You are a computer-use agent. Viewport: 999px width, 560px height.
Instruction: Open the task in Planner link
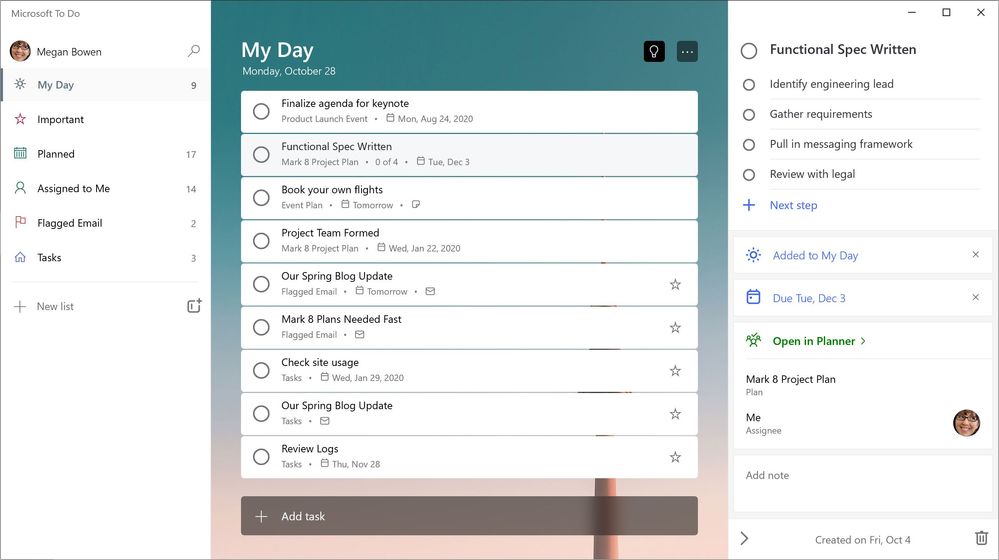point(819,341)
